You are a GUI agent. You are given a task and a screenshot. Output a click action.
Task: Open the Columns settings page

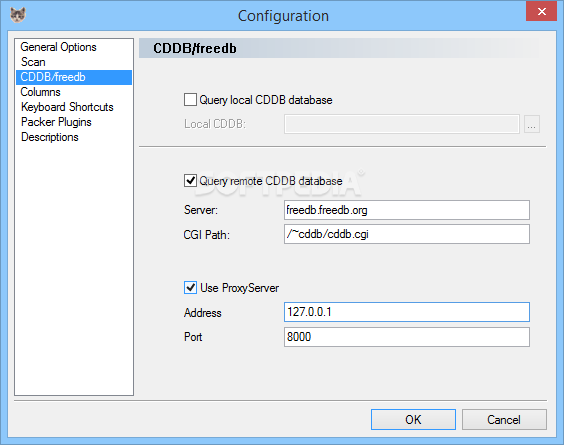74,92
